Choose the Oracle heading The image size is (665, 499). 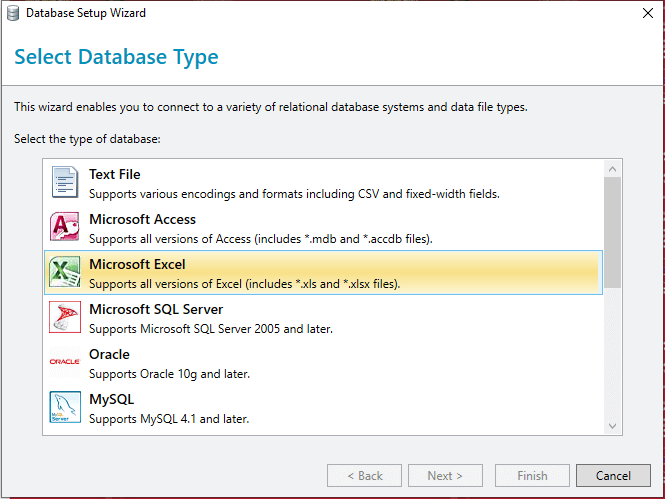[x=109, y=354]
